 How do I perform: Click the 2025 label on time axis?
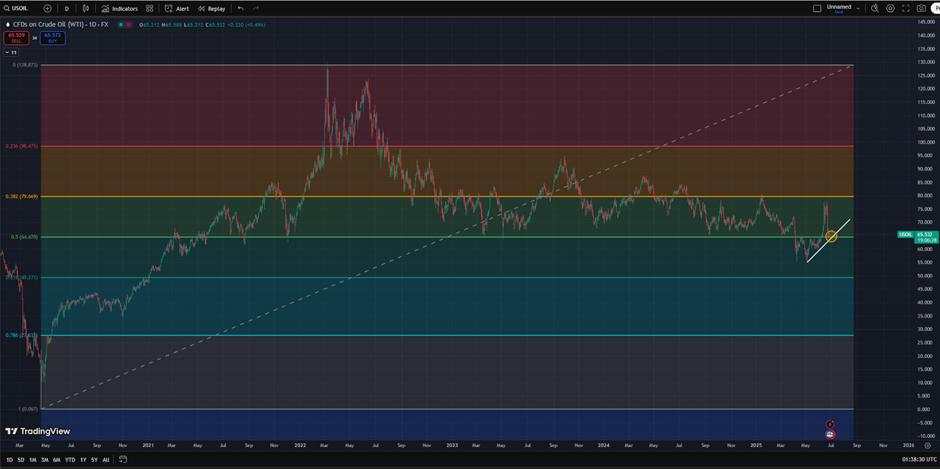click(756, 446)
